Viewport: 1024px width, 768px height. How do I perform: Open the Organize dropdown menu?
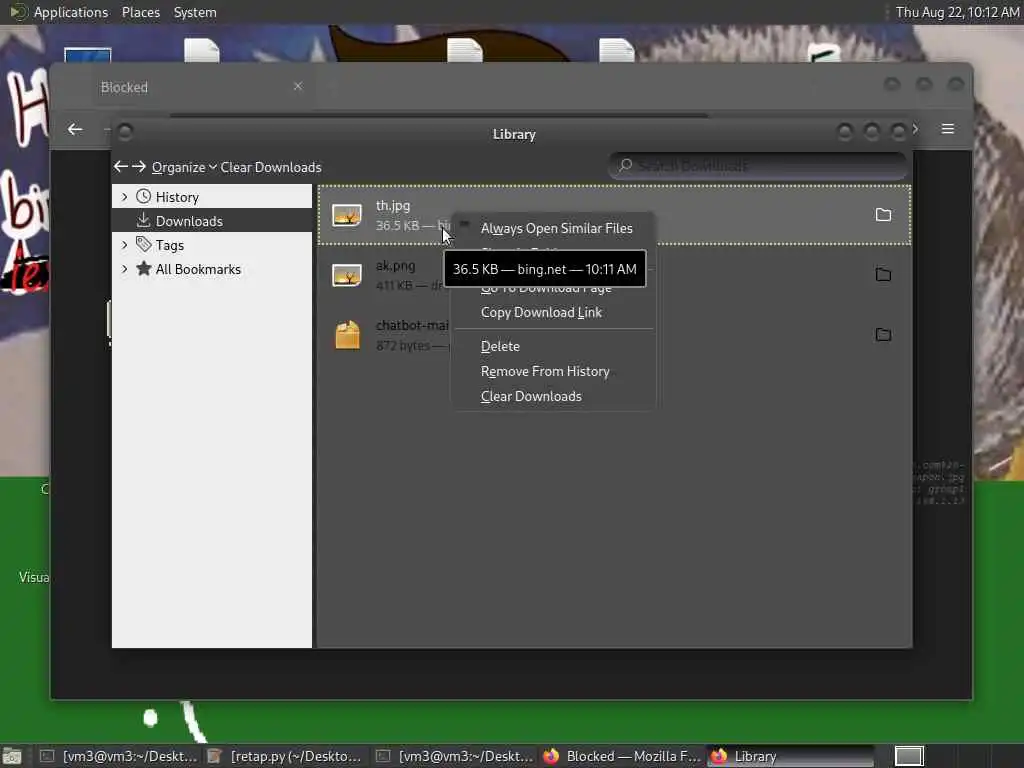184,167
